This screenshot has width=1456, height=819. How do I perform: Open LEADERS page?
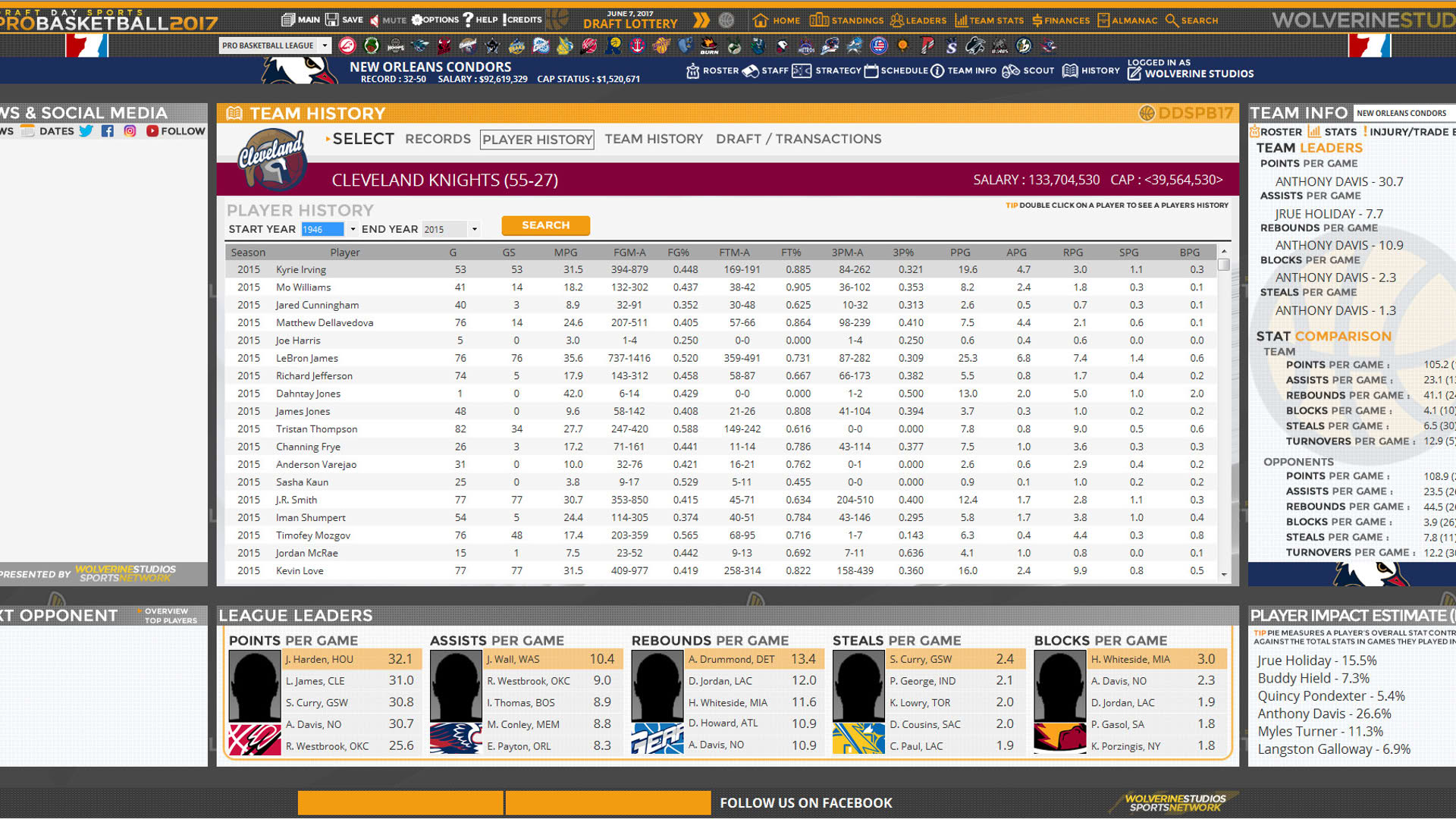click(x=918, y=20)
